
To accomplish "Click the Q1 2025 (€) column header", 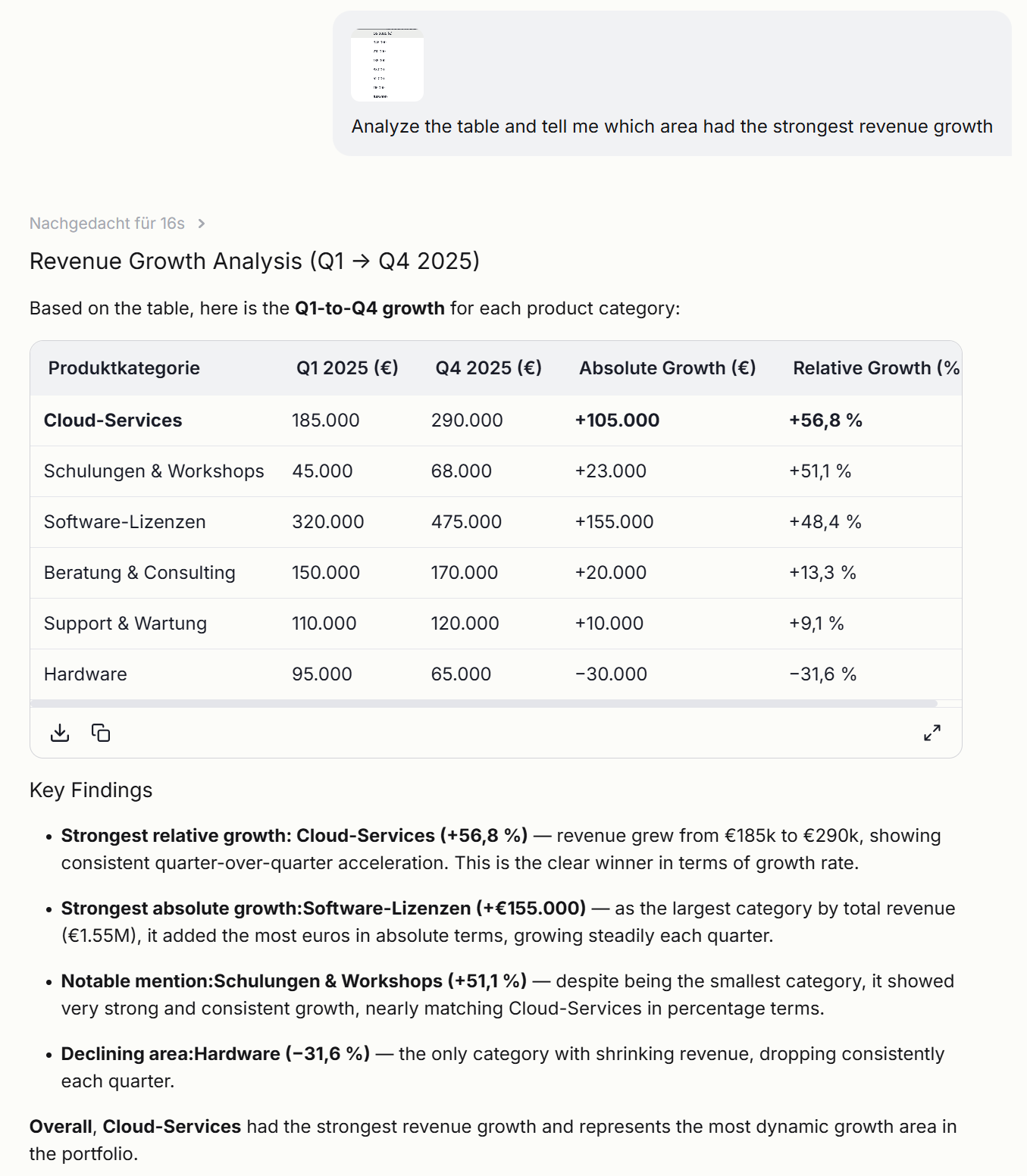I will [x=347, y=368].
